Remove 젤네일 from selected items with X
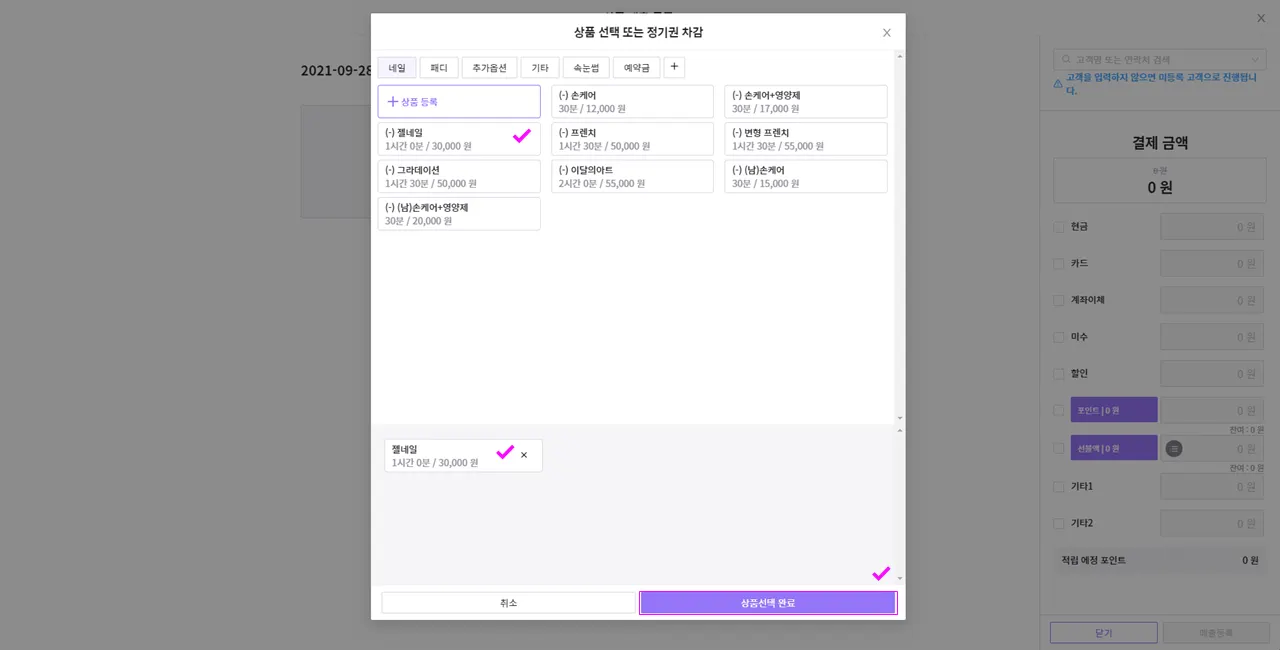The width and height of the screenshot is (1280, 650). 524,455
